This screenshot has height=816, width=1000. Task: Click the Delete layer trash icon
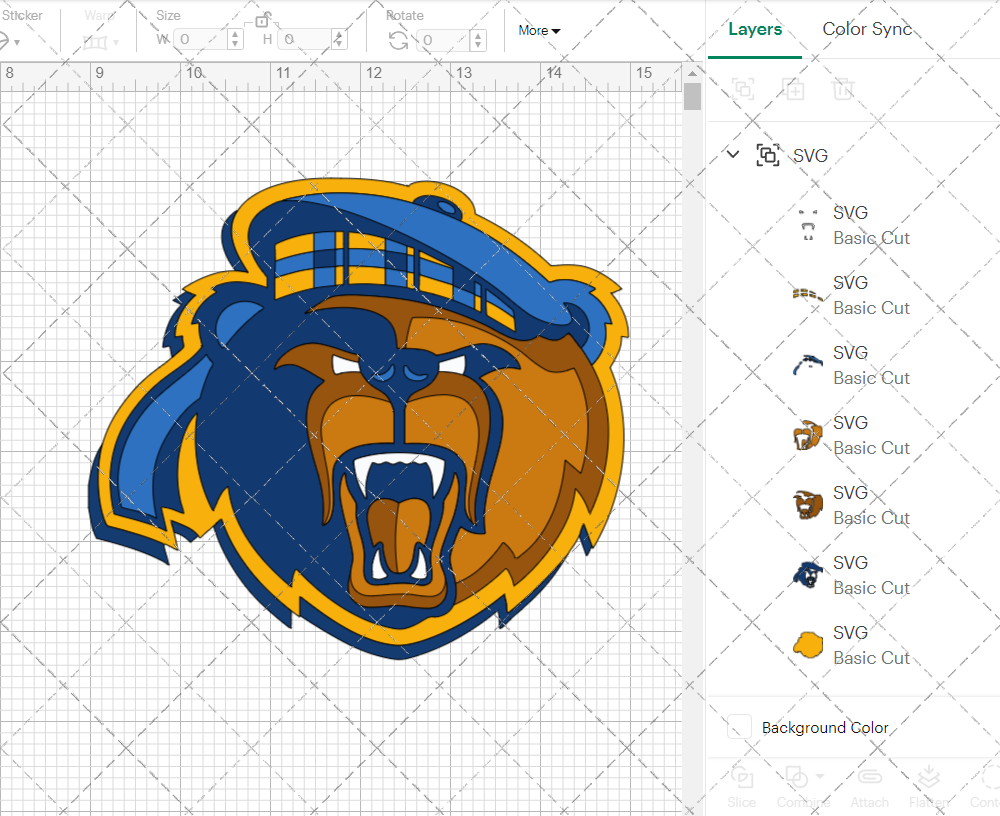(x=843, y=89)
